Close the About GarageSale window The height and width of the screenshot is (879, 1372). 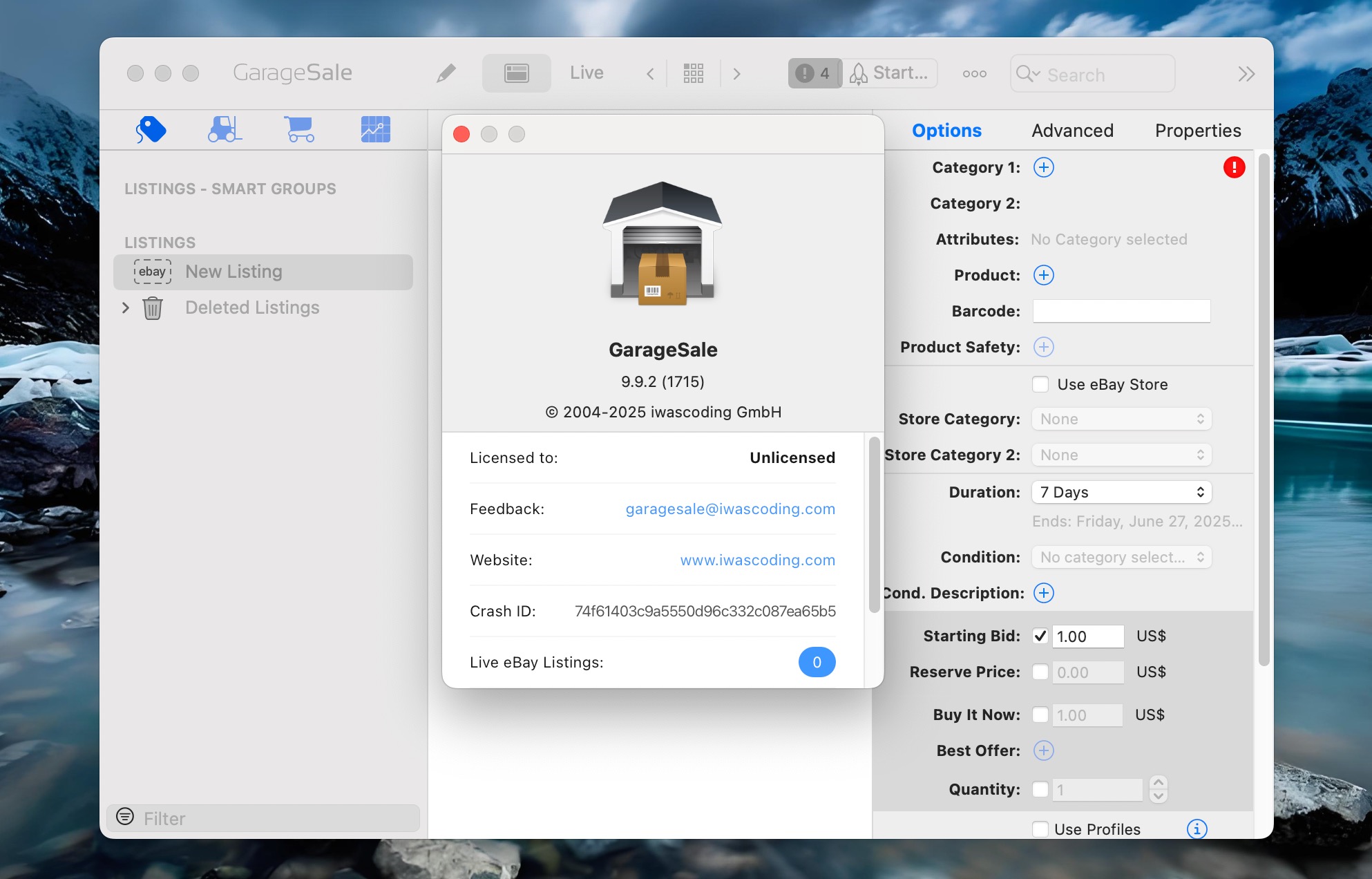(461, 134)
